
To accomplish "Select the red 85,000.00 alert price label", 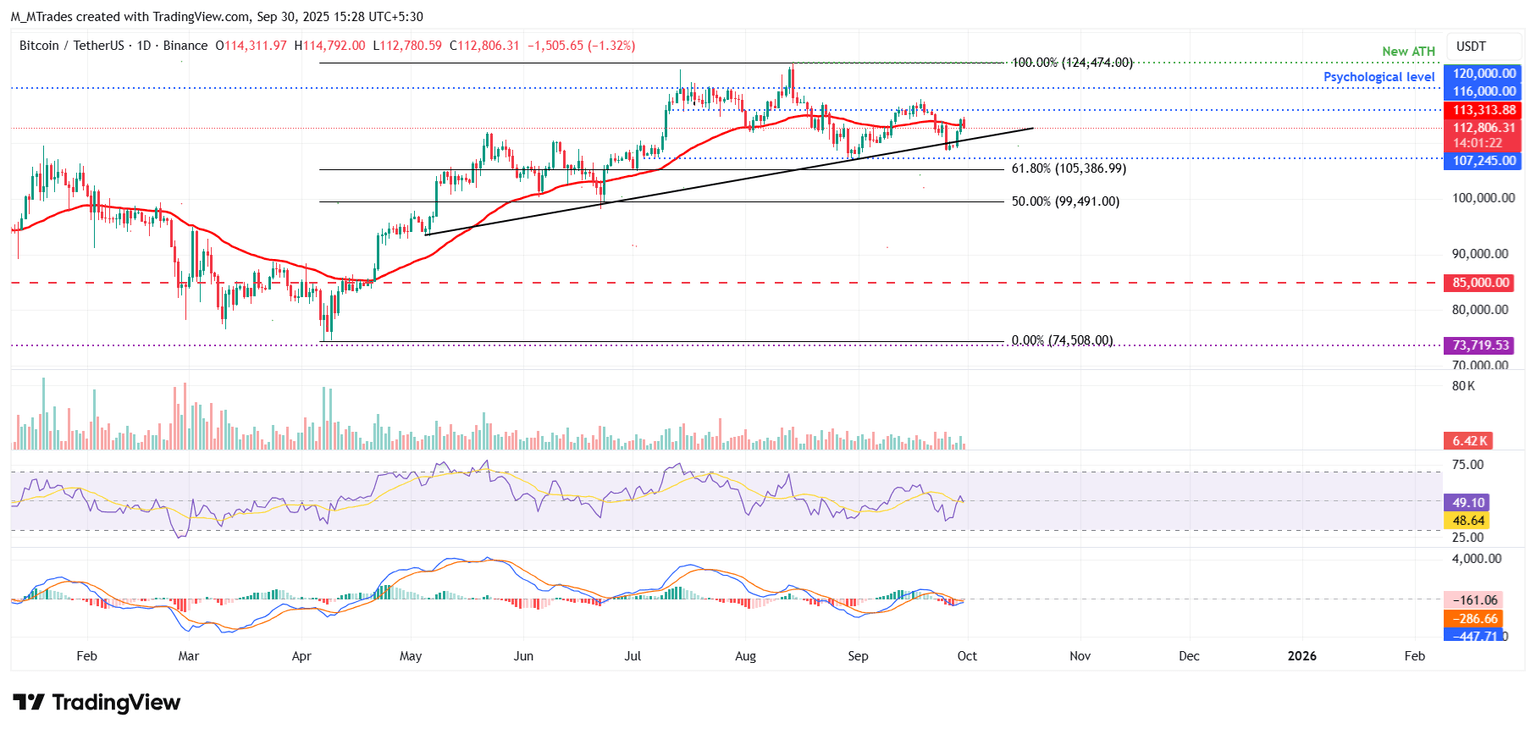I will tap(1483, 283).
